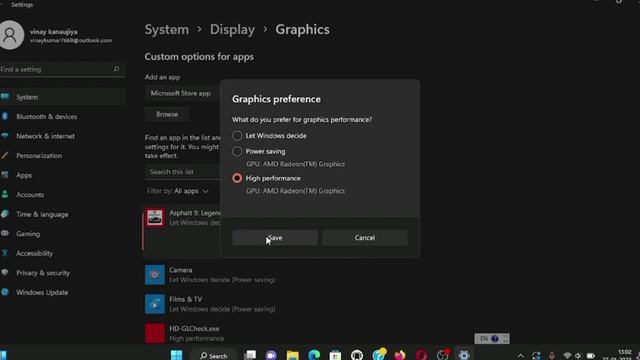Save the graphics preference

[x=275, y=238]
